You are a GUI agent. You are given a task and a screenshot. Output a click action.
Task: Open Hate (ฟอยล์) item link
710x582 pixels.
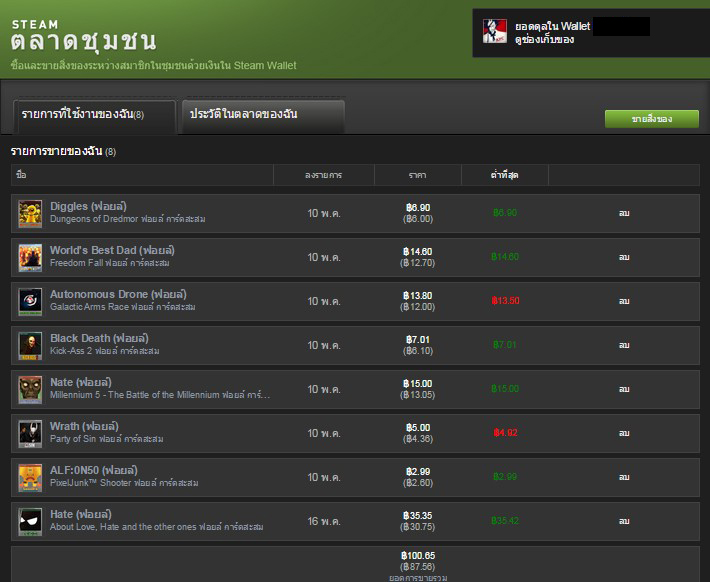tap(81, 514)
